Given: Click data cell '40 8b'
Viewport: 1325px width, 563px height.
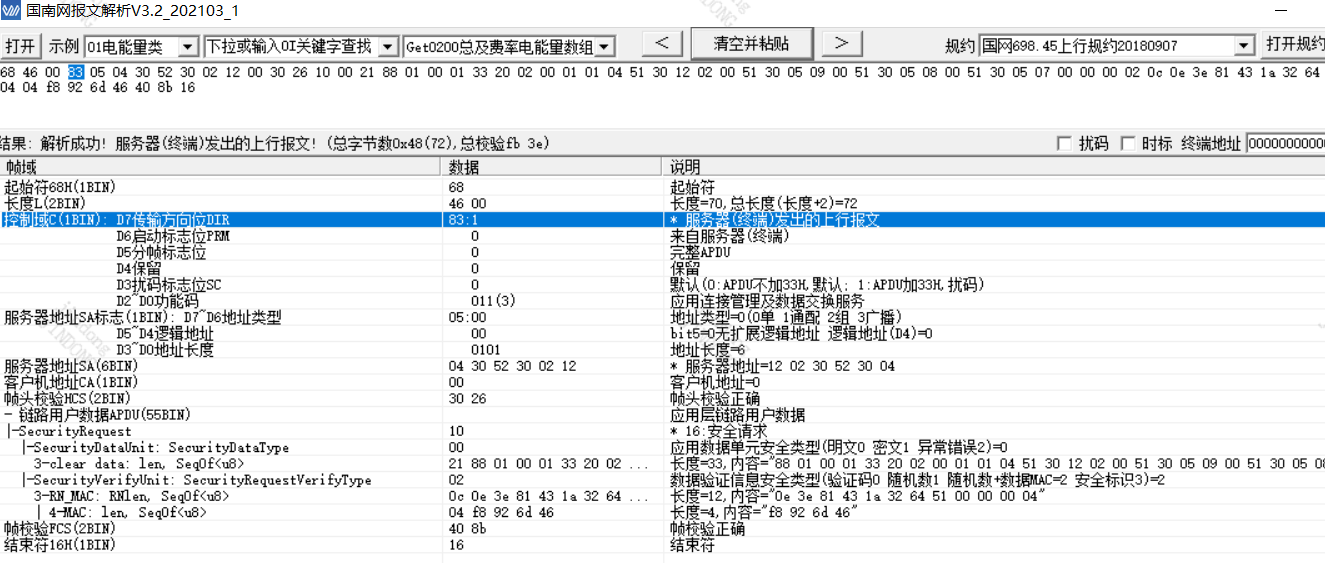Looking at the screenshot, I should [x=468, y=528].
